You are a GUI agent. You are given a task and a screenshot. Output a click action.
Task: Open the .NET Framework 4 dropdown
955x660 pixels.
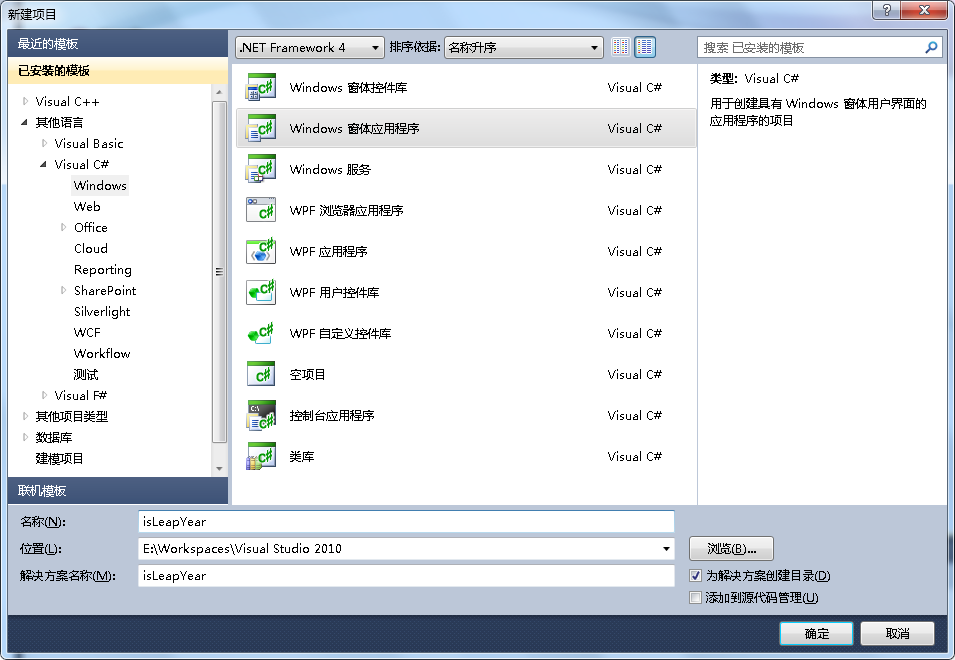pos(309,47)
